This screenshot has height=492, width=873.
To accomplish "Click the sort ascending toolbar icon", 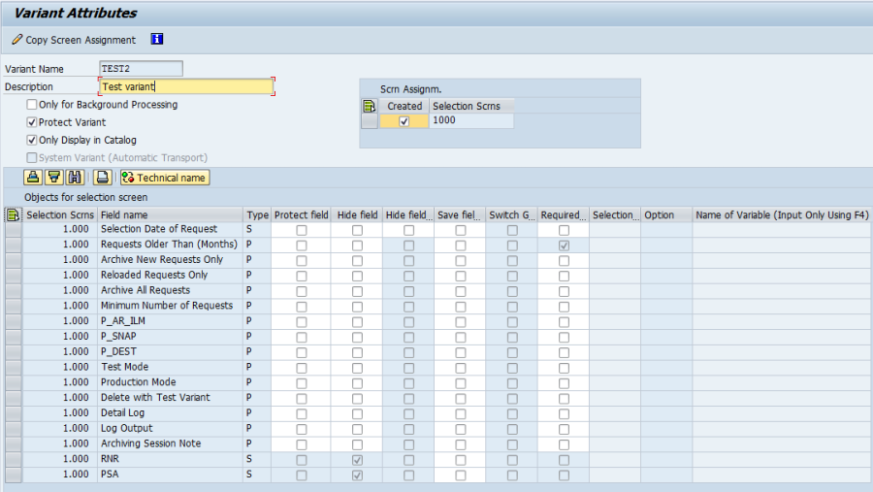I will (33, 178).
